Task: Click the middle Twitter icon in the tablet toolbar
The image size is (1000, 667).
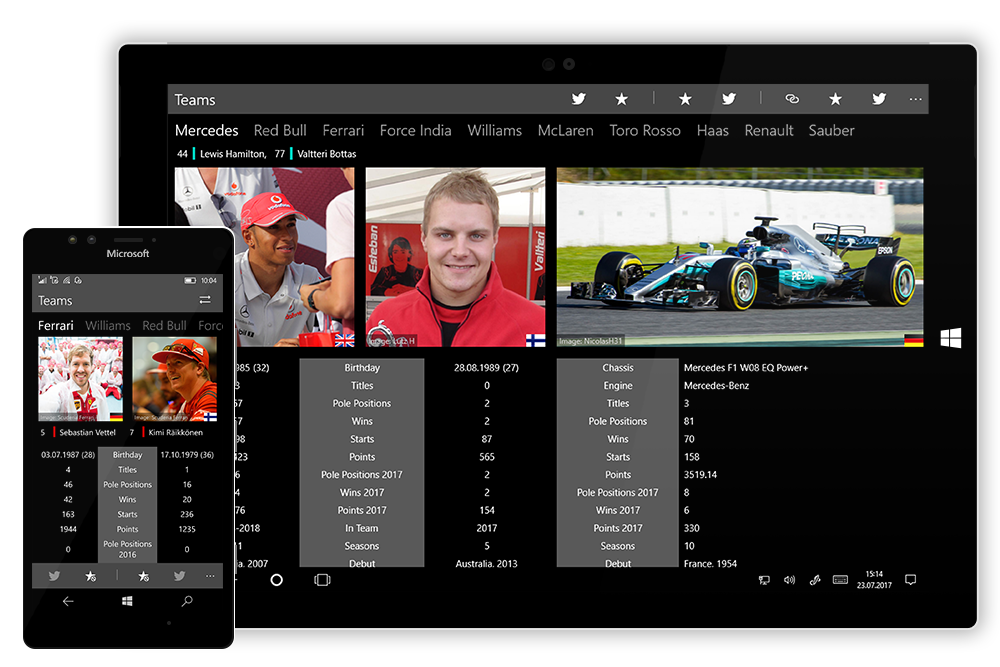Action: [728, 99]
